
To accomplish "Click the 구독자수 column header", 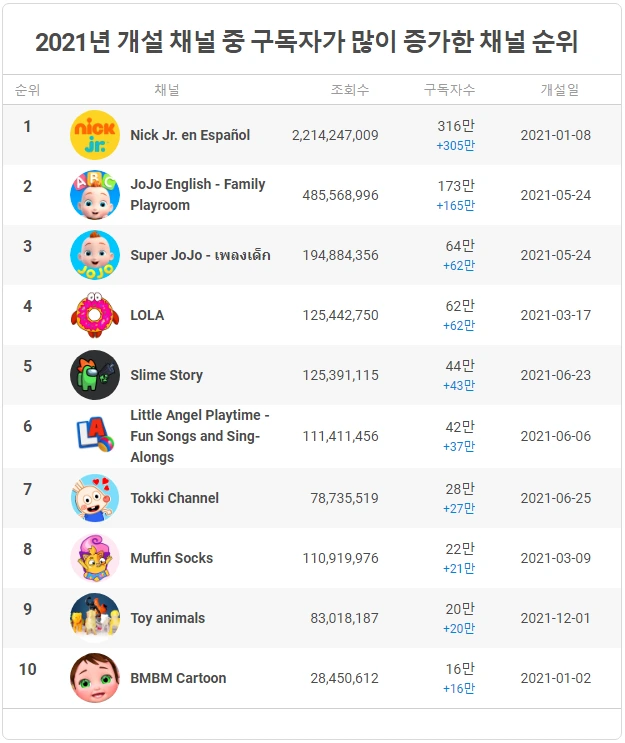I will point(449,90).
